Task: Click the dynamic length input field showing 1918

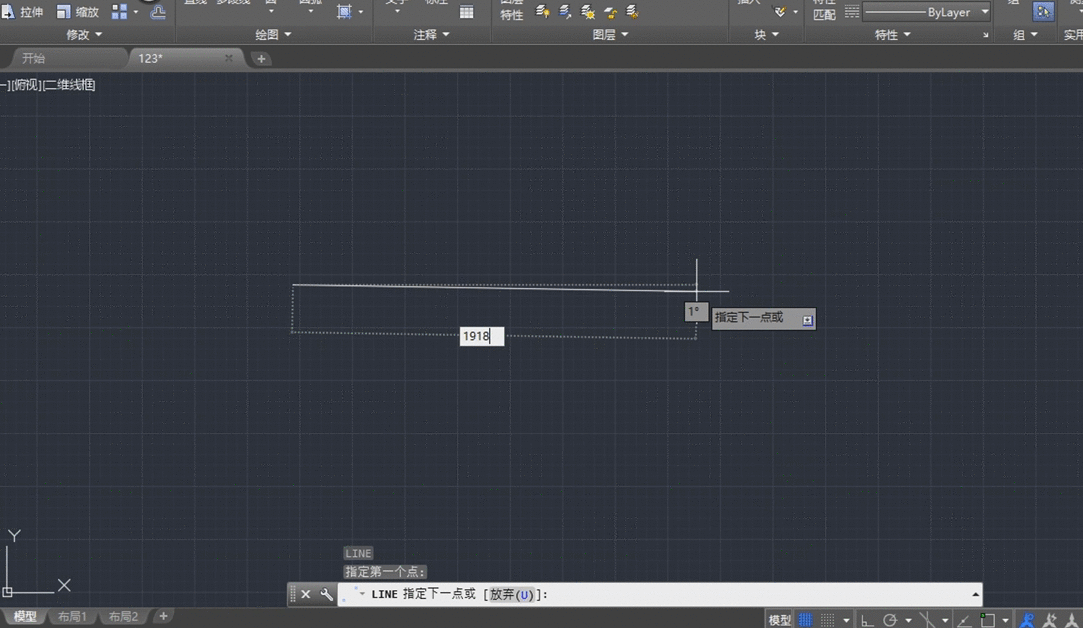Action: click(x=481, y=336)
